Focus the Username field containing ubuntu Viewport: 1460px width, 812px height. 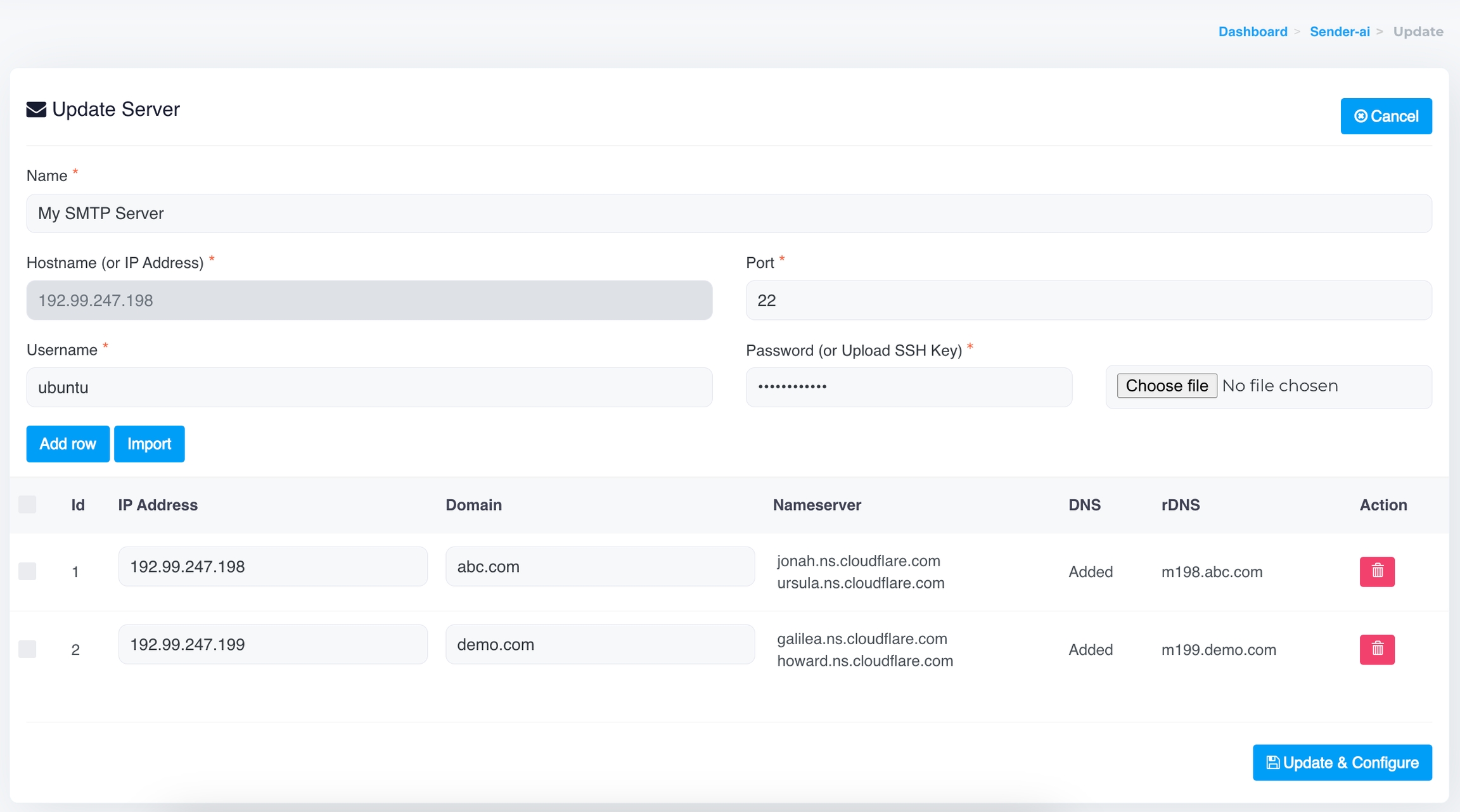pos(369,388)
